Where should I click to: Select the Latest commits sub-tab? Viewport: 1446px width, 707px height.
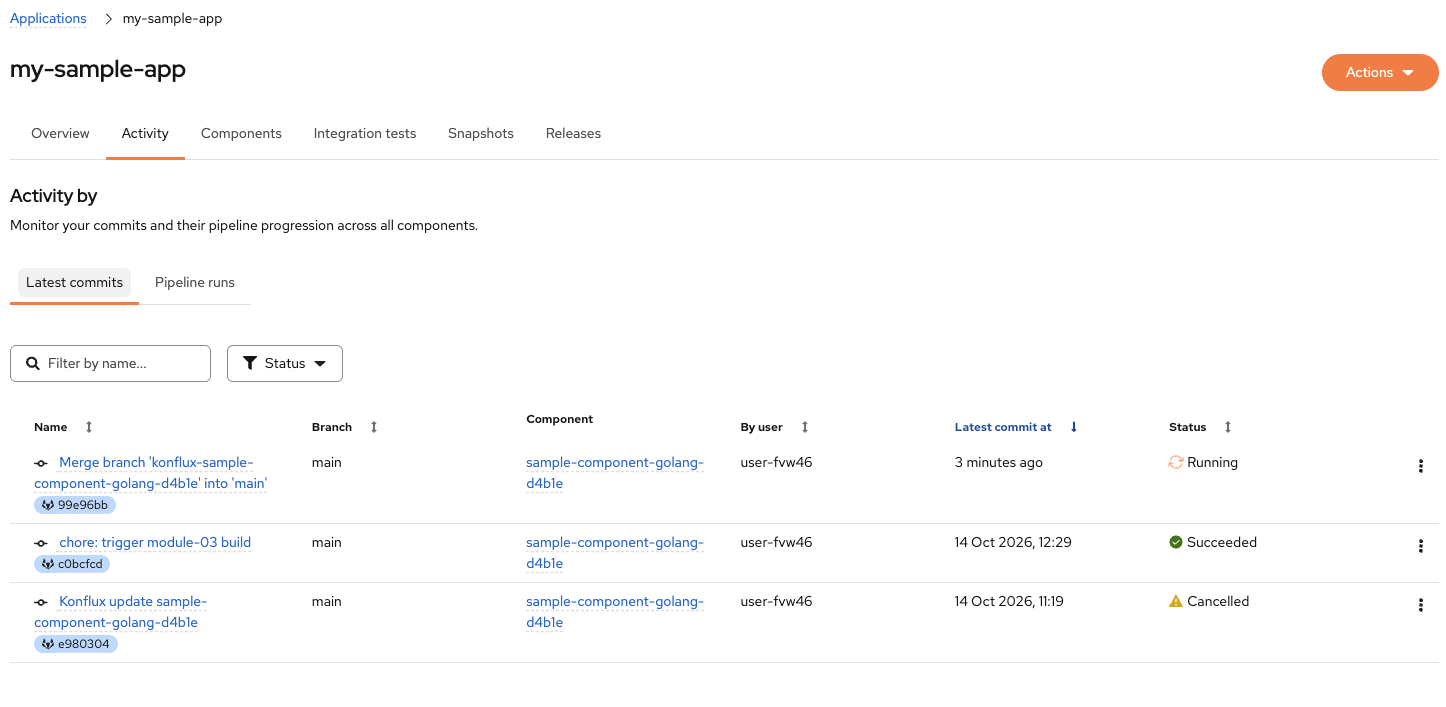coord(74,282)
